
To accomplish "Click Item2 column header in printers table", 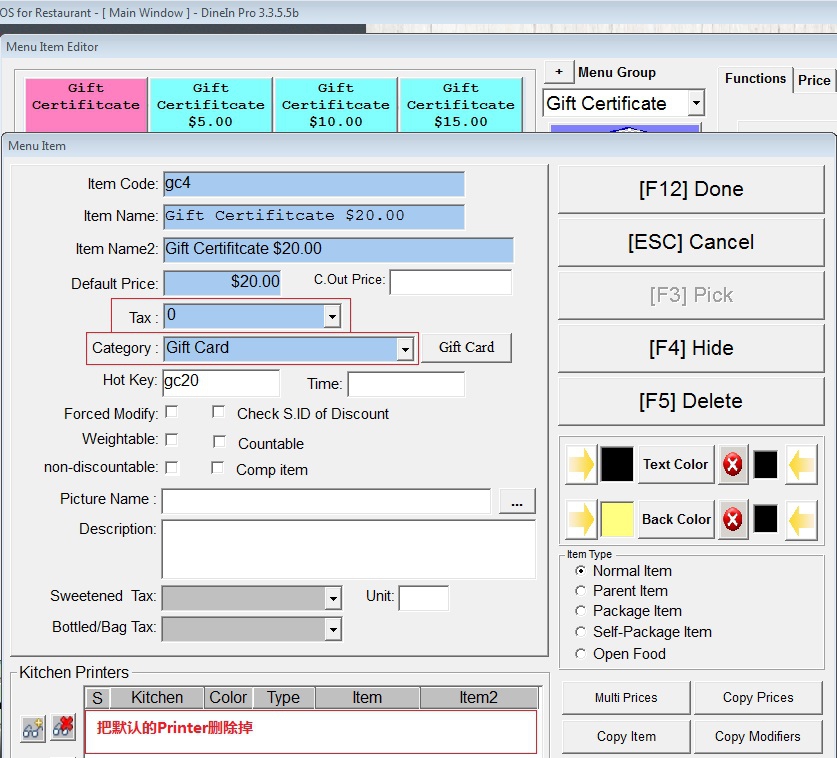I will tap(478, 698).
